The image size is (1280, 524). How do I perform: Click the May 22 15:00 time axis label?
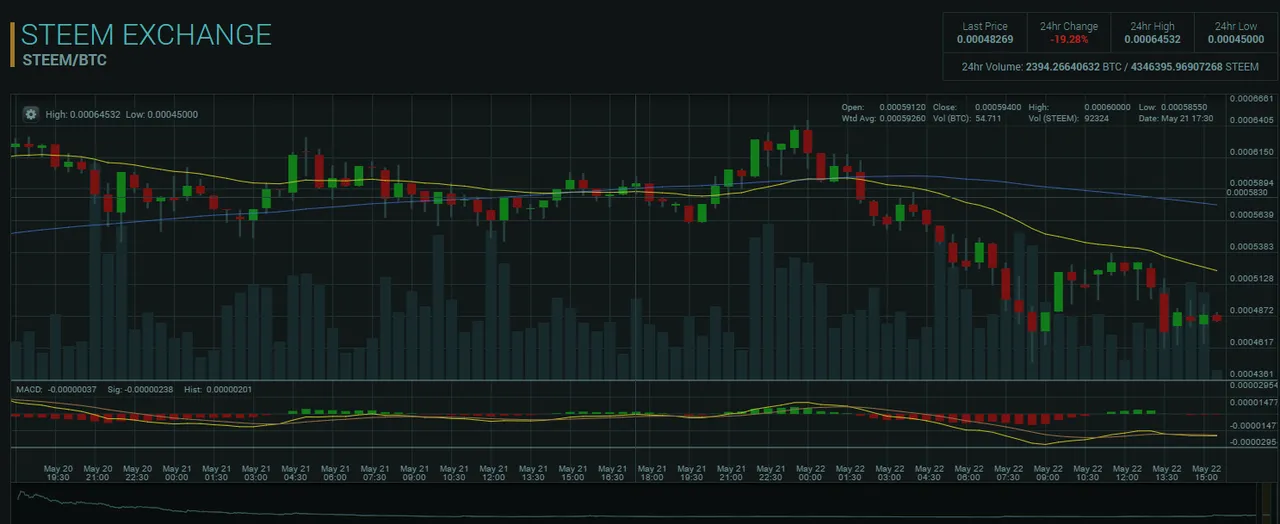[x=1206, y=473]
